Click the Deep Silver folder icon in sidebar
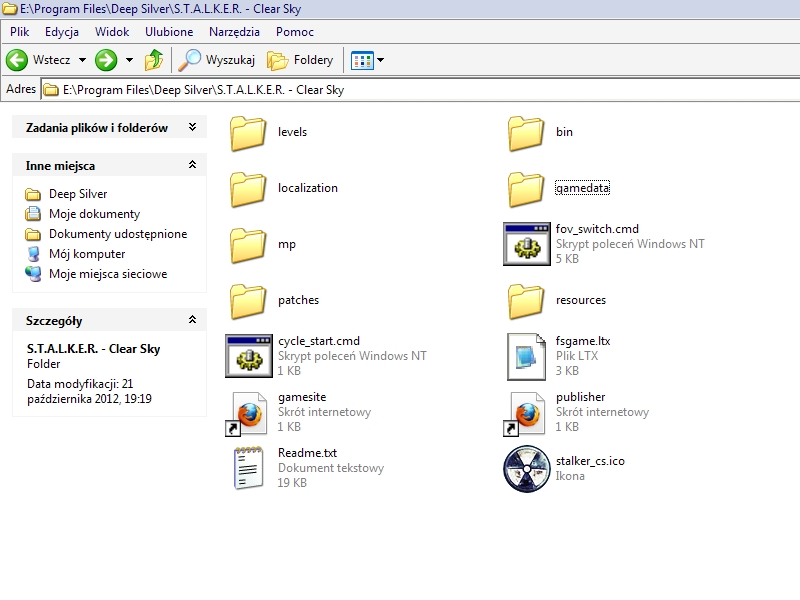The height and width of the screenshot is (600, 800). [33, 194]
